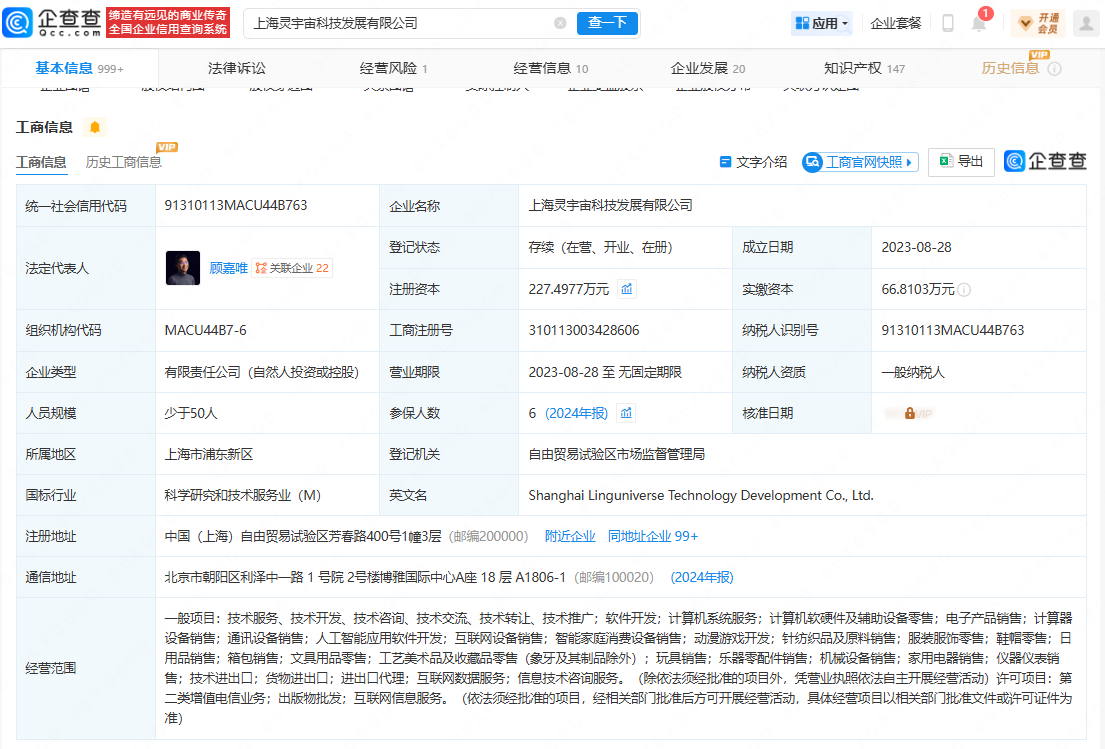Viewport: 1105px width, 749px height.
Task: Click the company name search input field
Action: tap(400, 23)
